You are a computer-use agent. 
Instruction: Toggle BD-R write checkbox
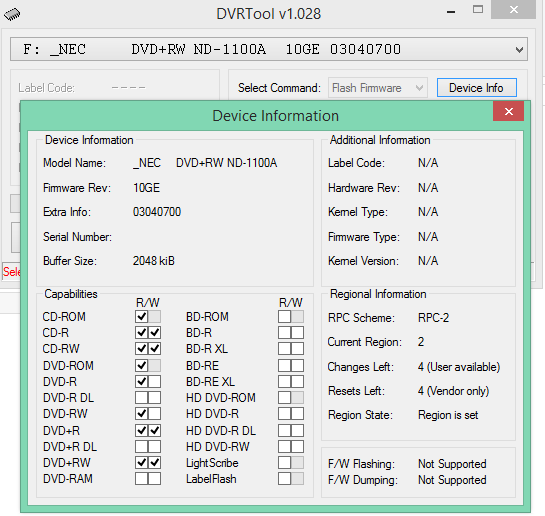[x=298, y=333]
